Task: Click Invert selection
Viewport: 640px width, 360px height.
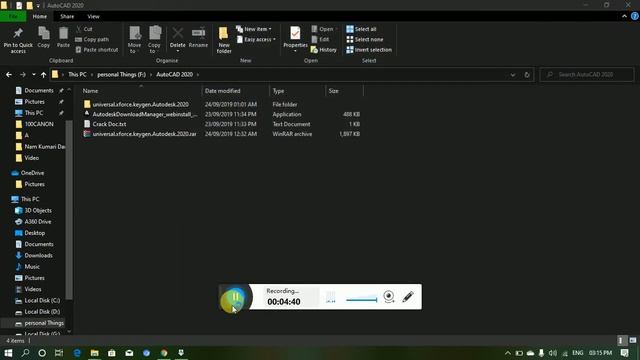Action: pos(369,49)
